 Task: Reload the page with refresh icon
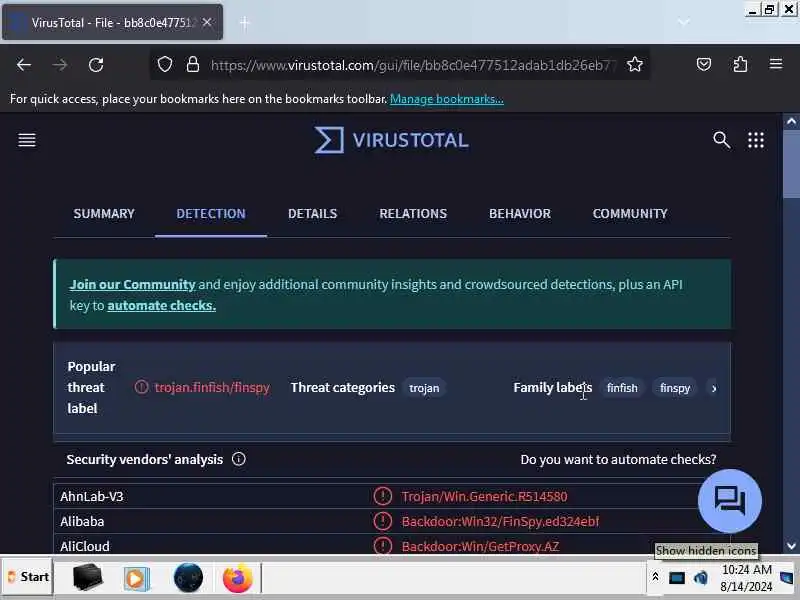[x=96, y=65]
